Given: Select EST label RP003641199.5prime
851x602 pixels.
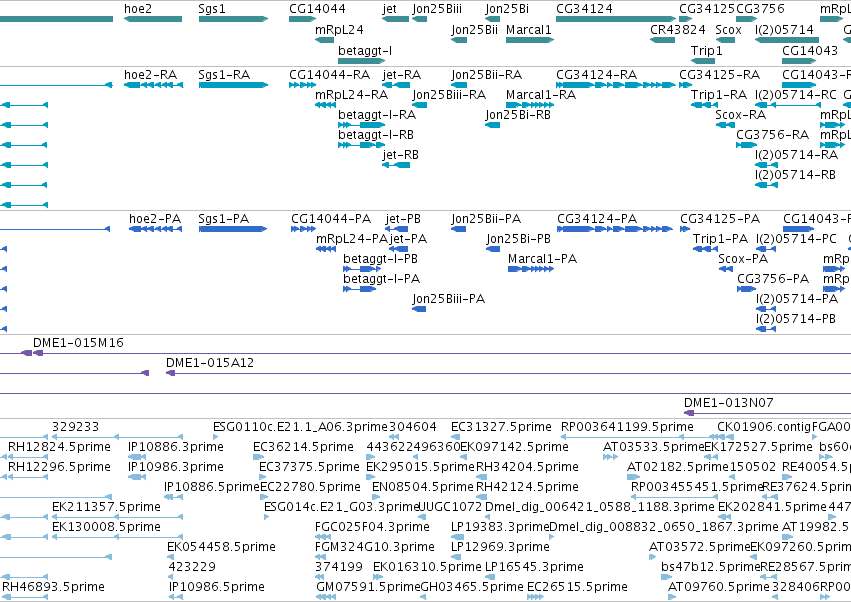Looking at the screenshot, I should (627, 427).
